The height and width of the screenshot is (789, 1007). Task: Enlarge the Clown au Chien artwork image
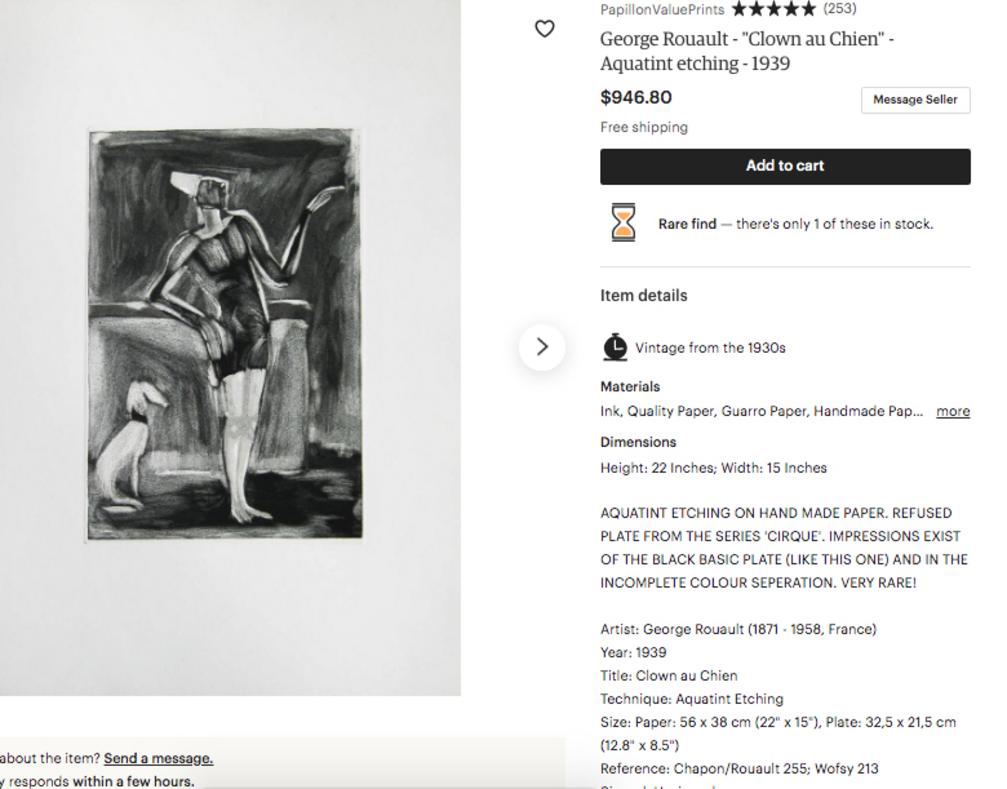225,334
